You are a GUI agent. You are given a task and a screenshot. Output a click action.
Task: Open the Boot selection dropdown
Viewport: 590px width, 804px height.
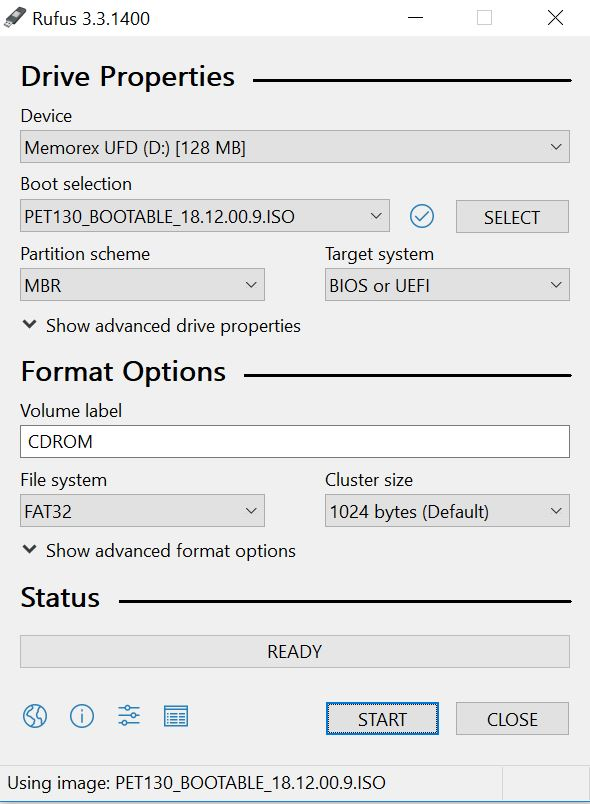pyautogui.click(x=200, y=216)
